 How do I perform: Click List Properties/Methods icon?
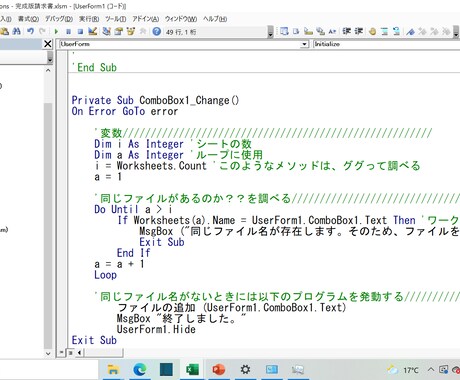pyautogui.click(x=284, y=31)
